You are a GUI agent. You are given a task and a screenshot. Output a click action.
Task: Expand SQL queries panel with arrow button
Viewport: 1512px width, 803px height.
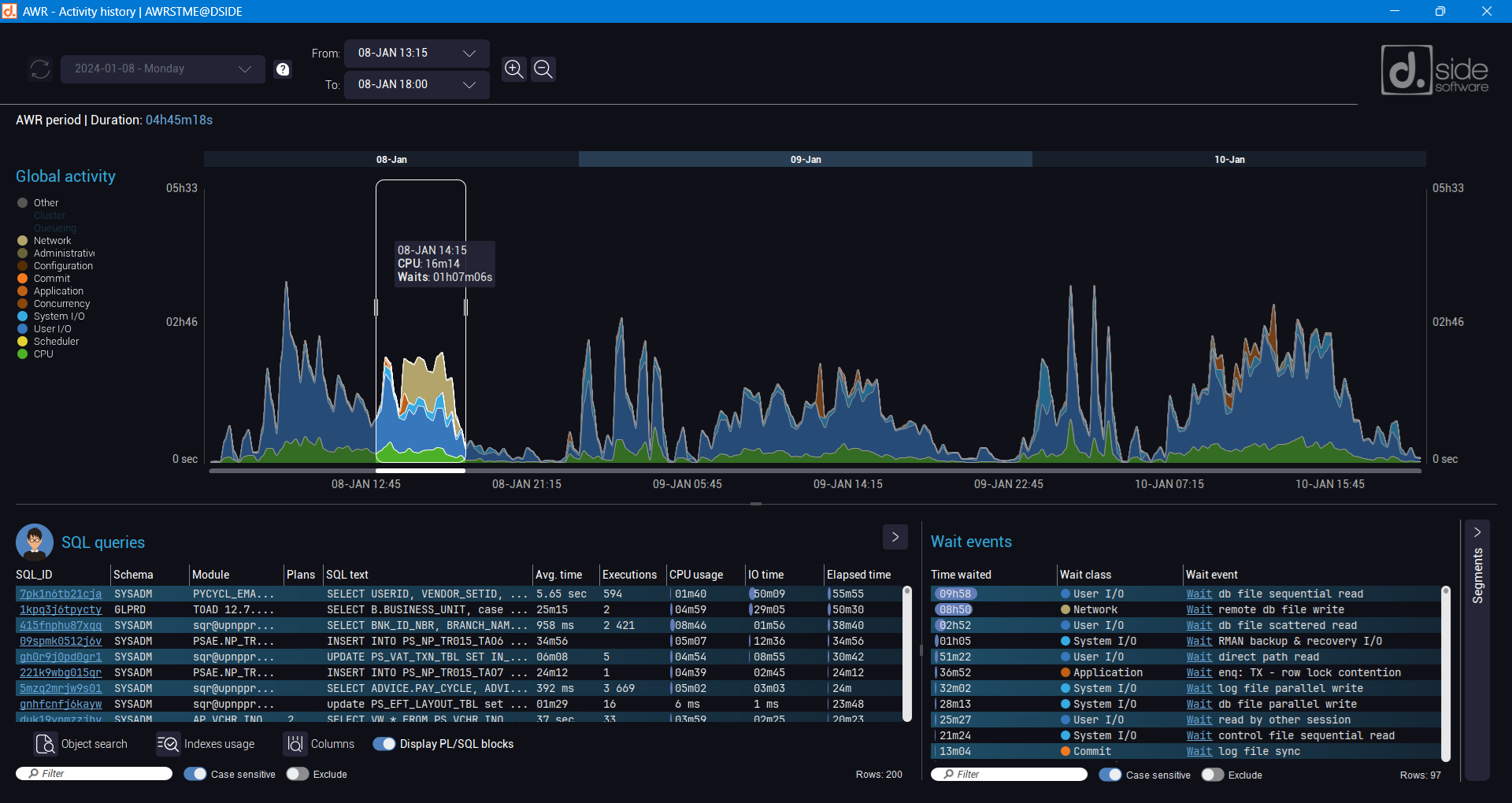(895, 537)
